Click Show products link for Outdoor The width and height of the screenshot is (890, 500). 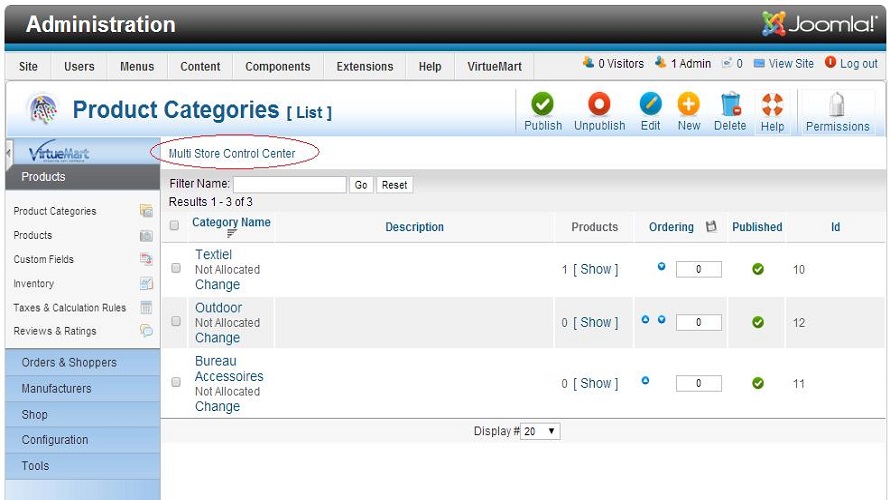[x=595, y=322]
